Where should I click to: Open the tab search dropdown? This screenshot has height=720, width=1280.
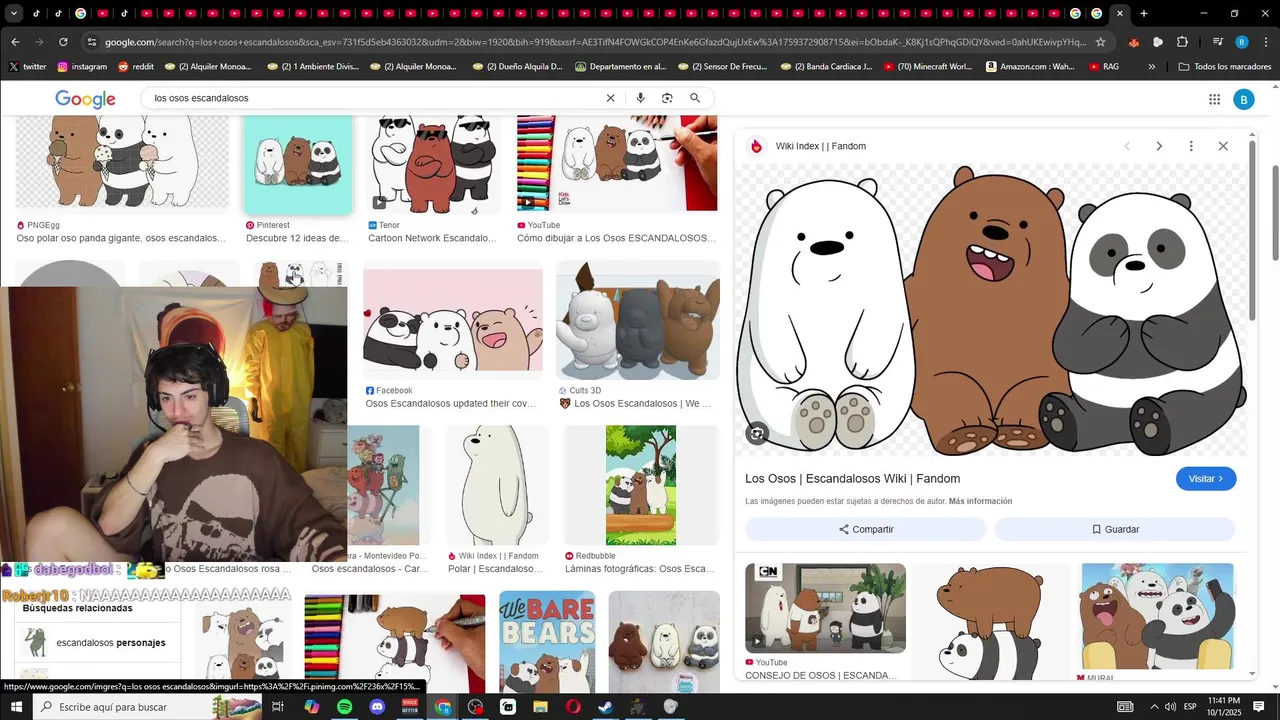[14, 13]
